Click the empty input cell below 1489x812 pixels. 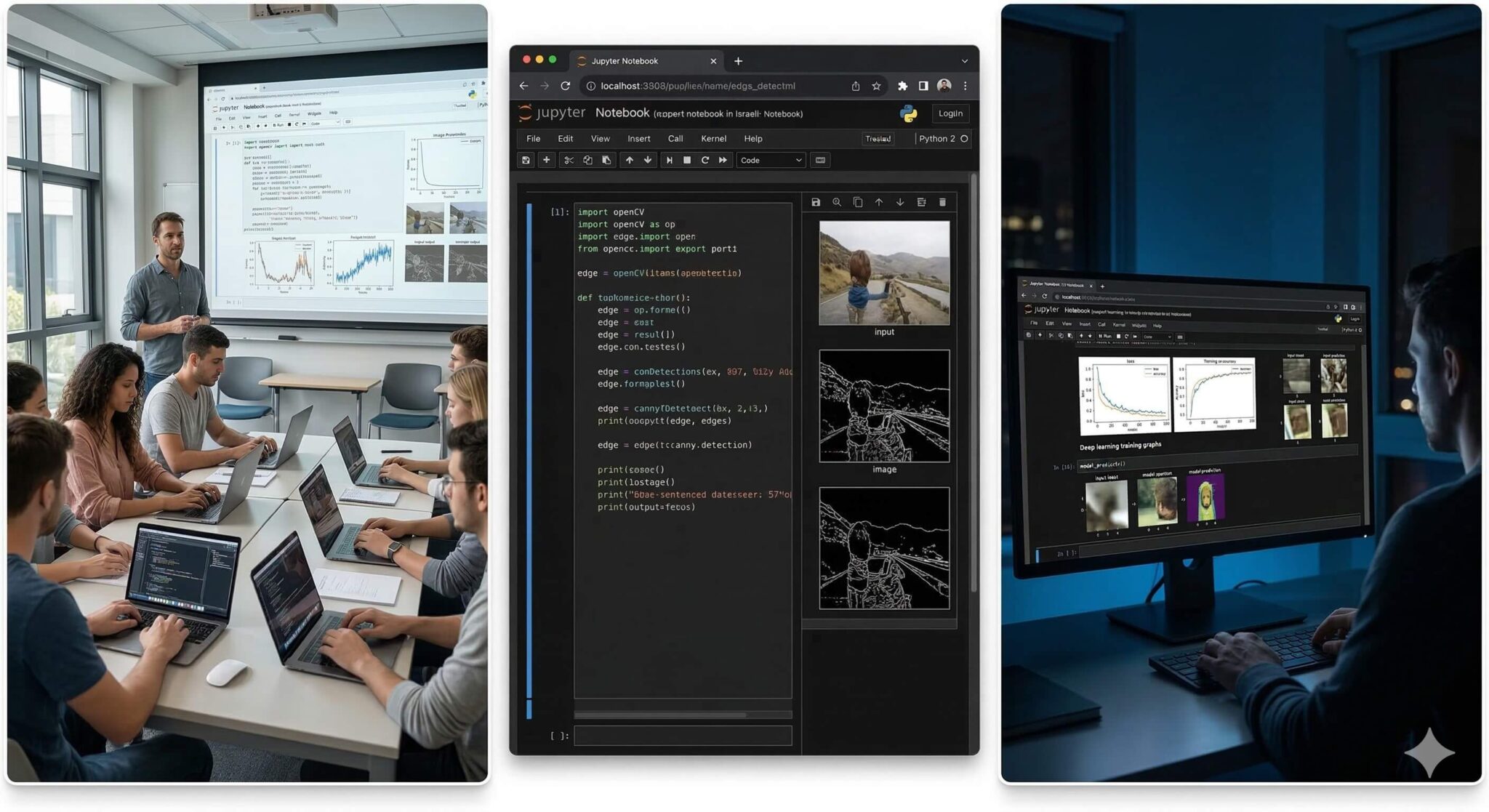pyautogui.click(x=682, y=736)
